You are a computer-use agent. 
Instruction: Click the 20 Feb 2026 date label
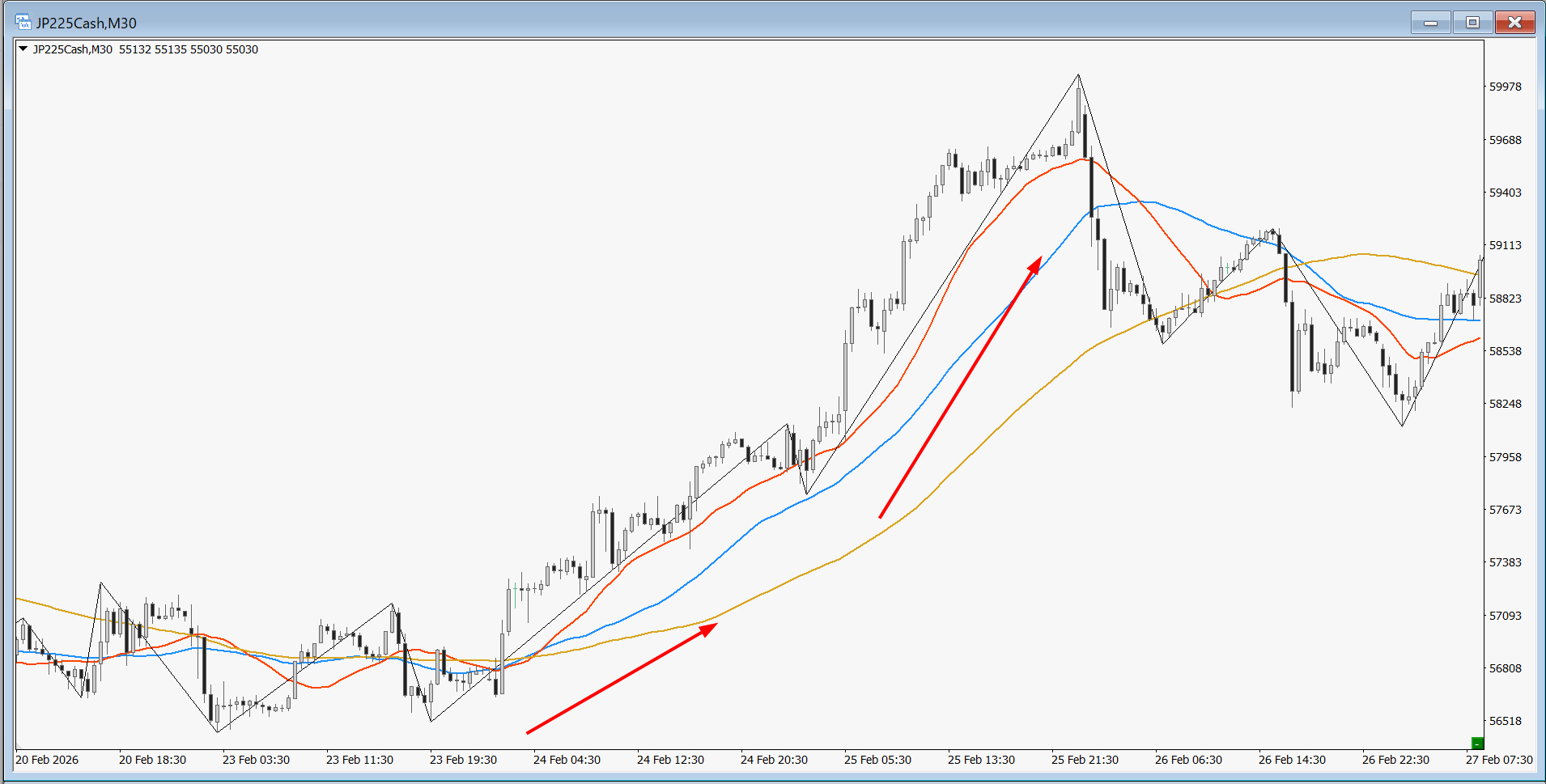click(x=47, y=760)
